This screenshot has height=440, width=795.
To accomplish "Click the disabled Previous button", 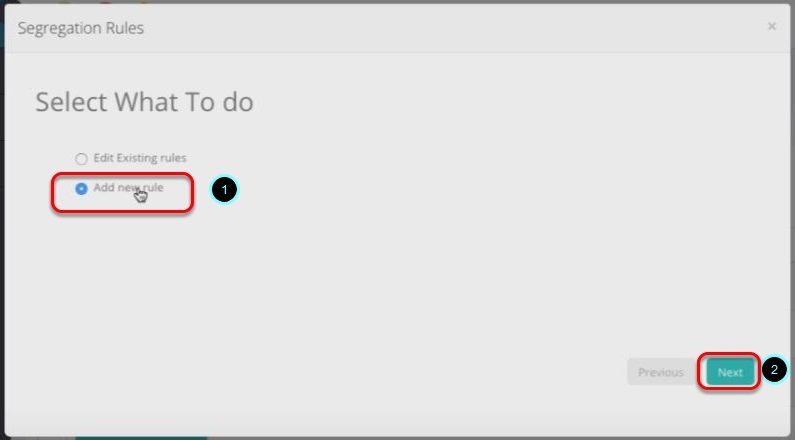I will click(x=661, y=372).
